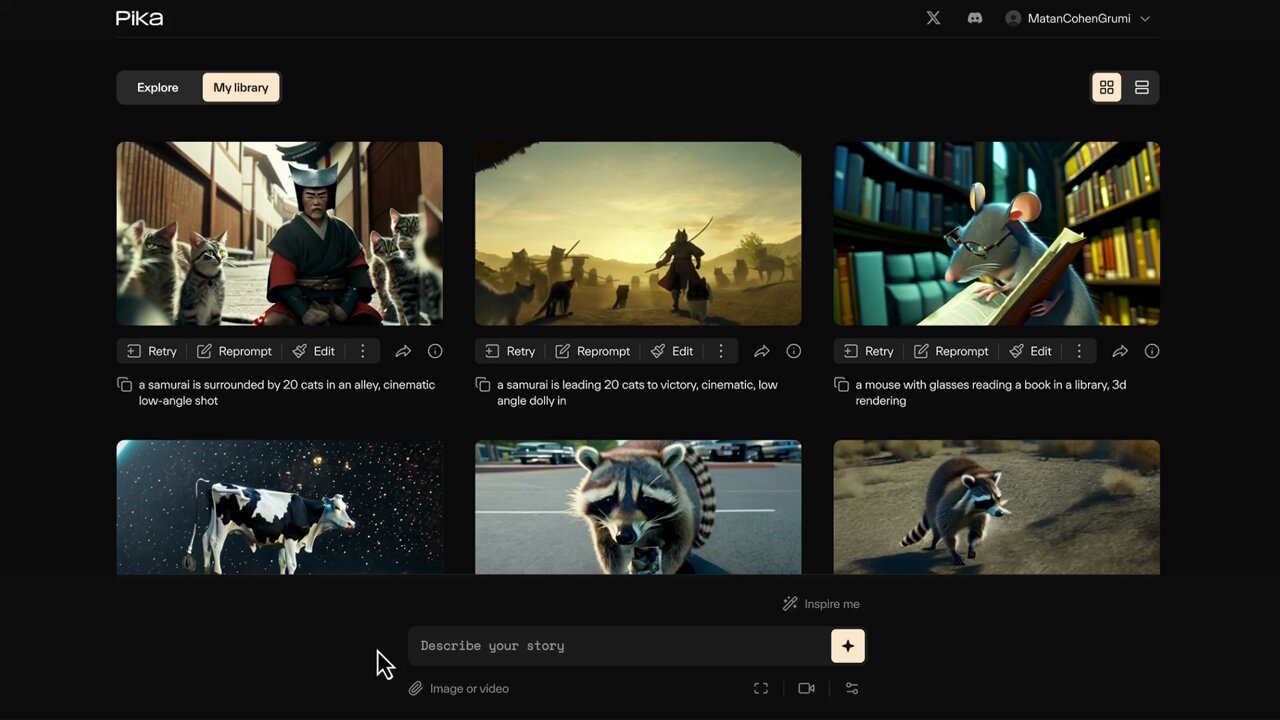1280x720 pixels.
Task: Retry the samurai in alley video
Action: tap(152, 351)
